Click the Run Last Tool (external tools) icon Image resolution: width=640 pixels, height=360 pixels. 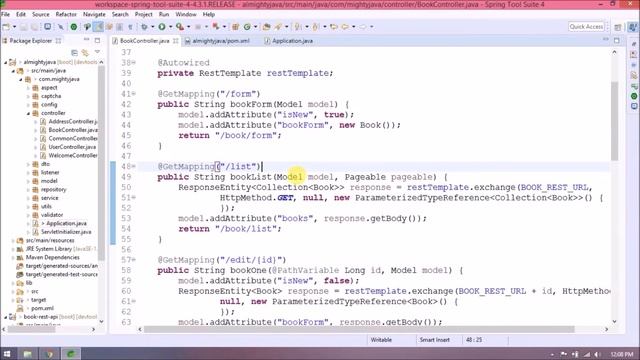(x=180, y=27)
